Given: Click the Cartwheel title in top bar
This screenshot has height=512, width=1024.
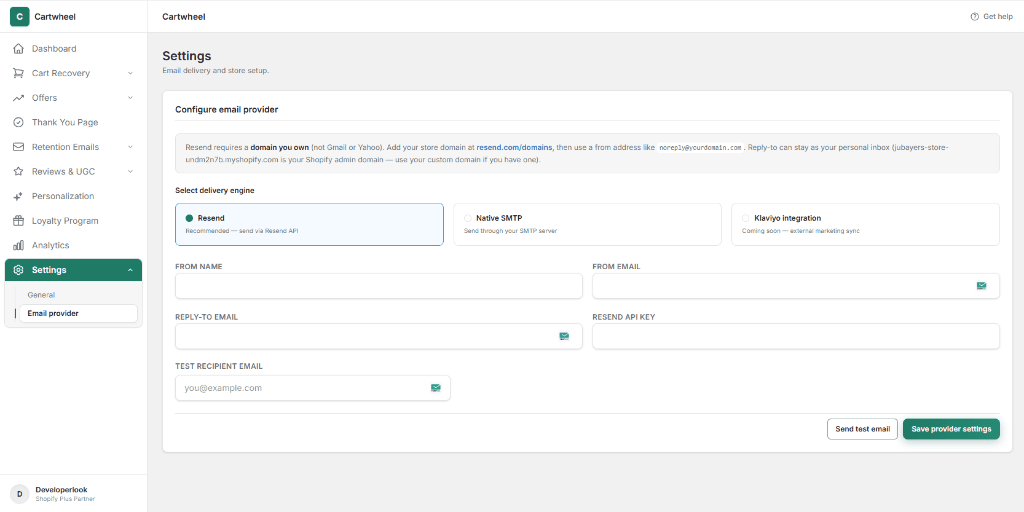Looking at the screenshot, I should [x=184, y=17].
